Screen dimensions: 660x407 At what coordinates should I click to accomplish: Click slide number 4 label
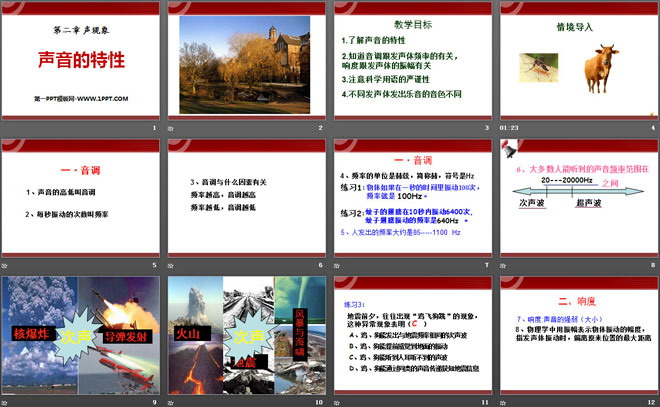pos(653,128)
